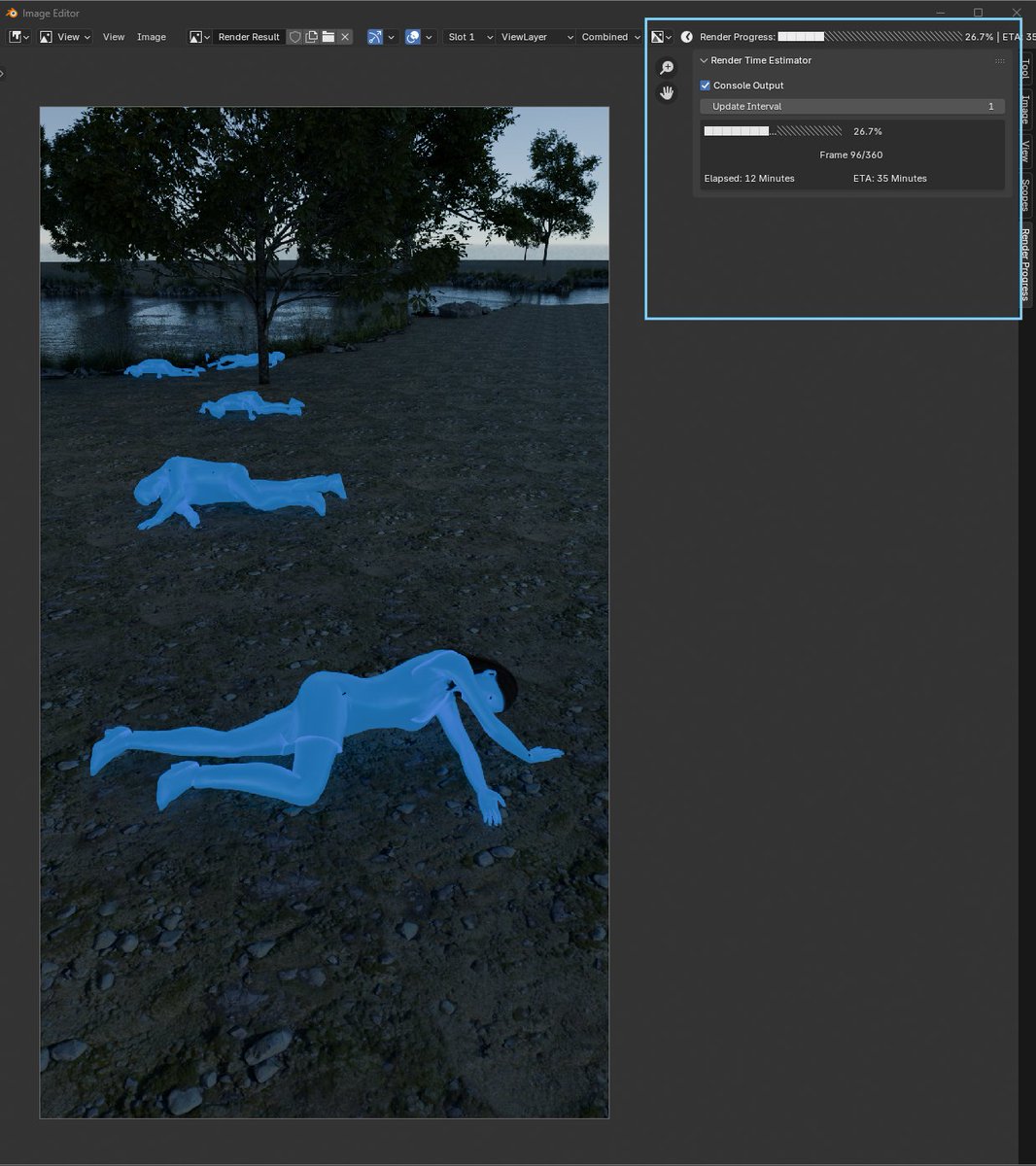Click the new image copy icon

312,37
